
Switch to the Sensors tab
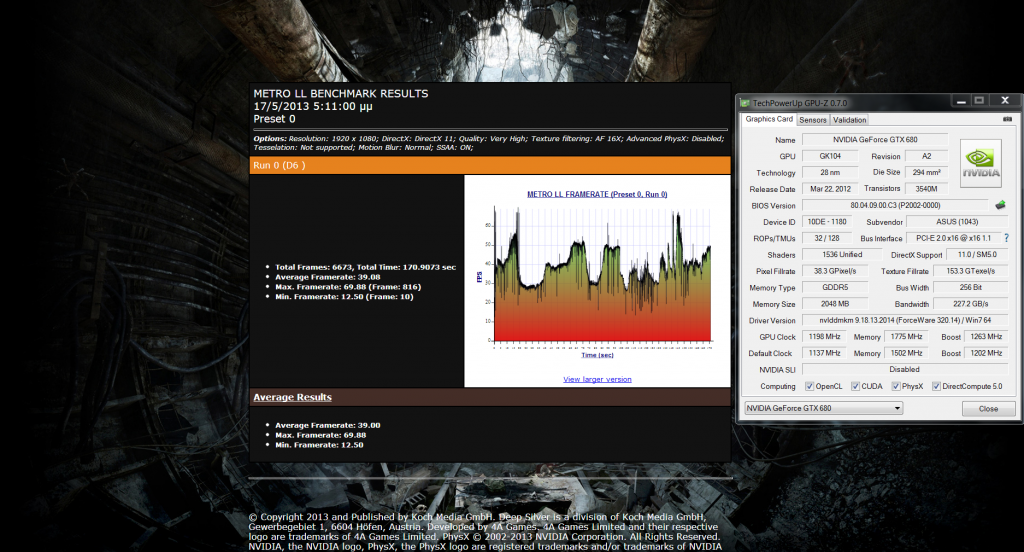click(812, 120)
